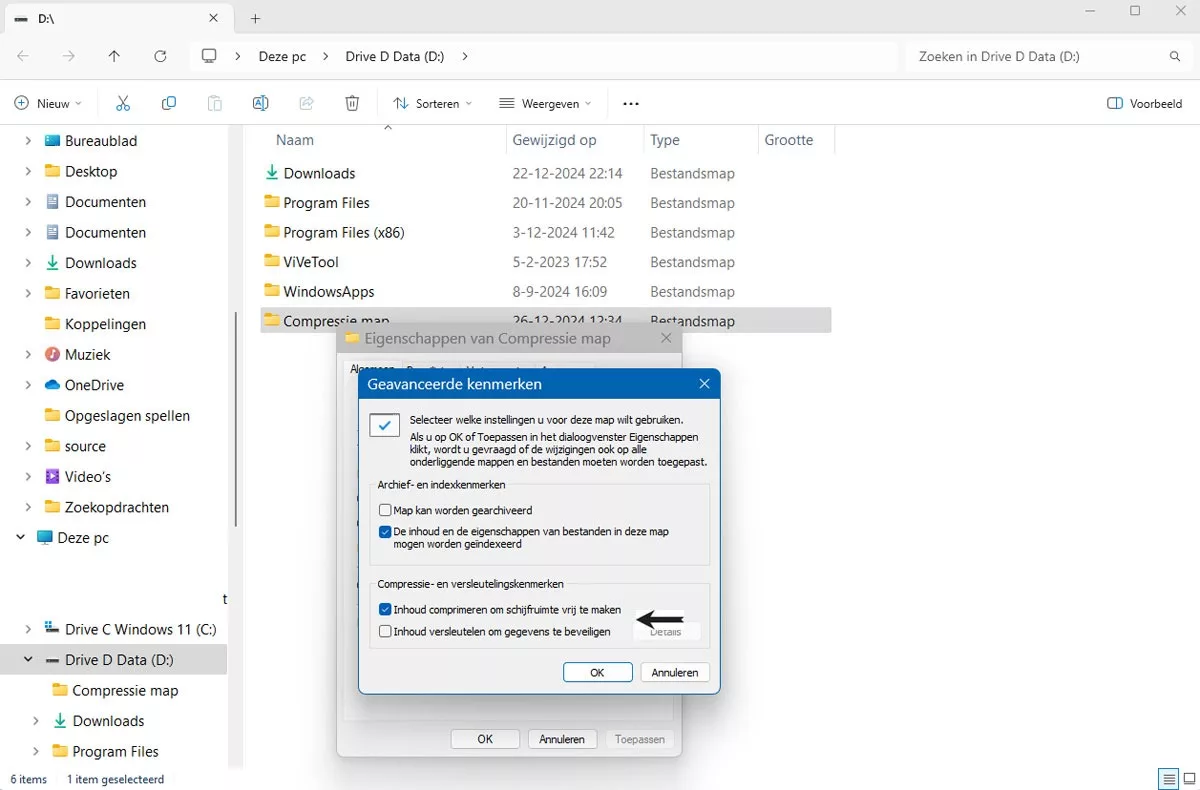Open the three-dots more options menu
Image resolution: width=1200 pixels, height=790 pixels.
point(630,103)
